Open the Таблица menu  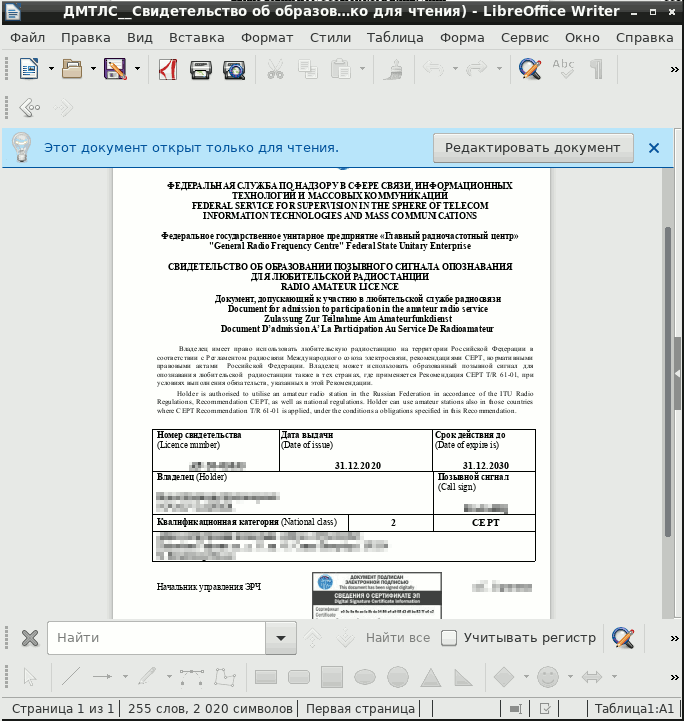point(395,38)
